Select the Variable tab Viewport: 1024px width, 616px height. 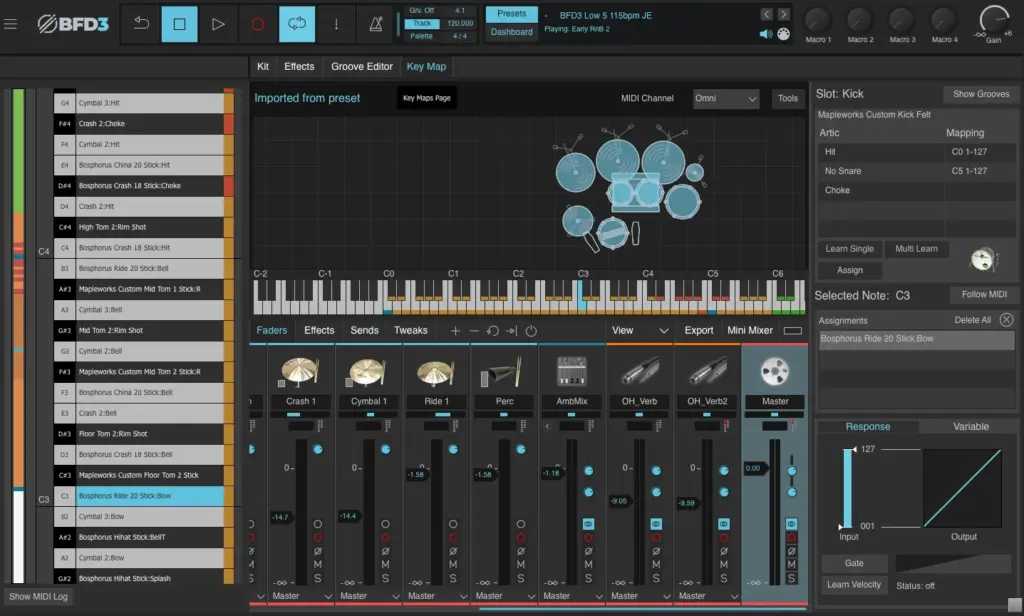(x=970, y=427)
